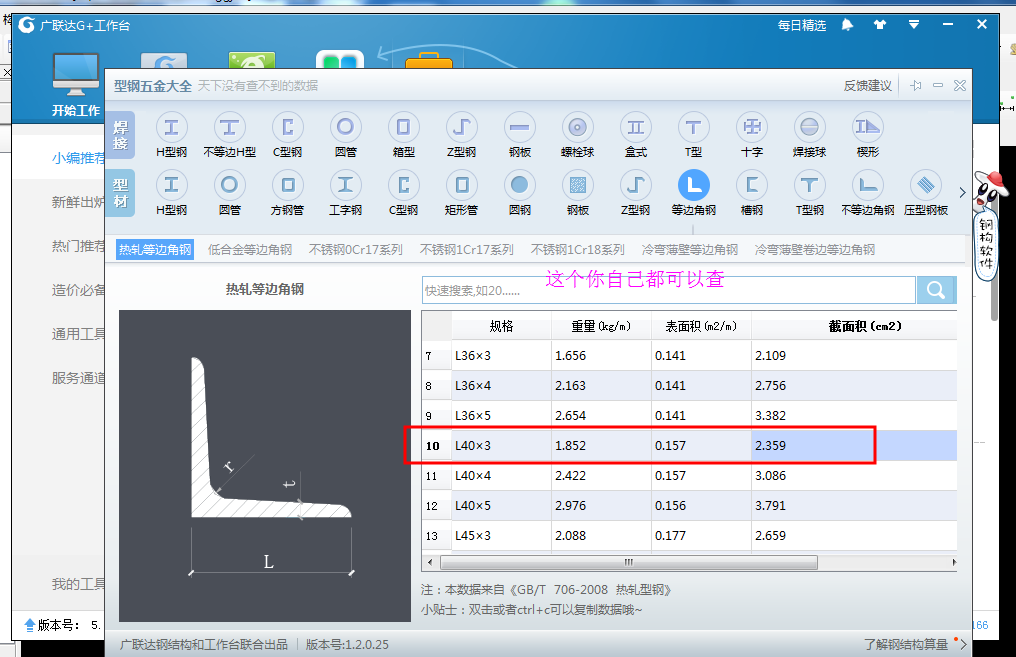Click the angle steel diagram image
Screen dimensions: 1016x657
click(264, 466)
